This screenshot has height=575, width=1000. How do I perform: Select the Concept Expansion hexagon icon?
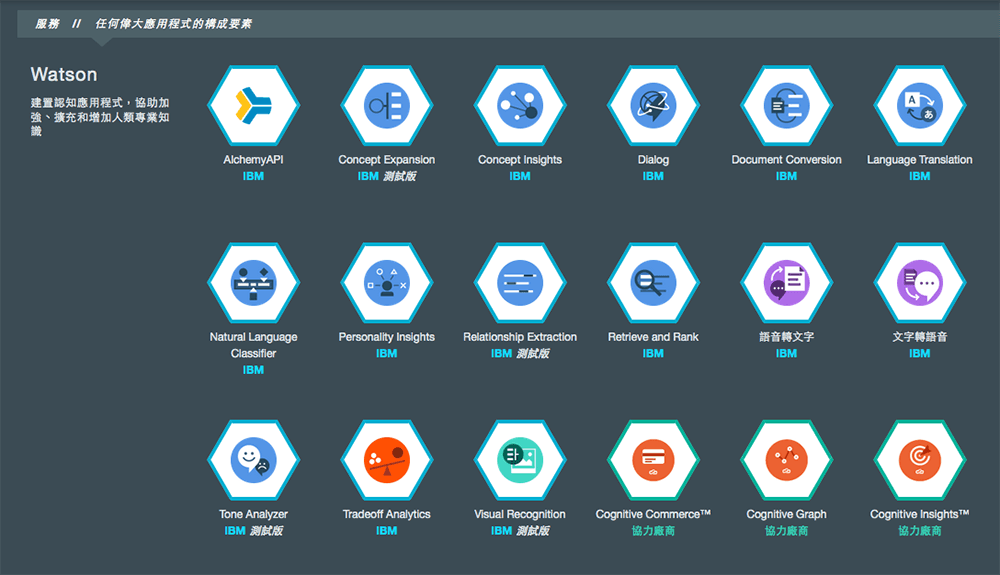[x=386, y=105]
